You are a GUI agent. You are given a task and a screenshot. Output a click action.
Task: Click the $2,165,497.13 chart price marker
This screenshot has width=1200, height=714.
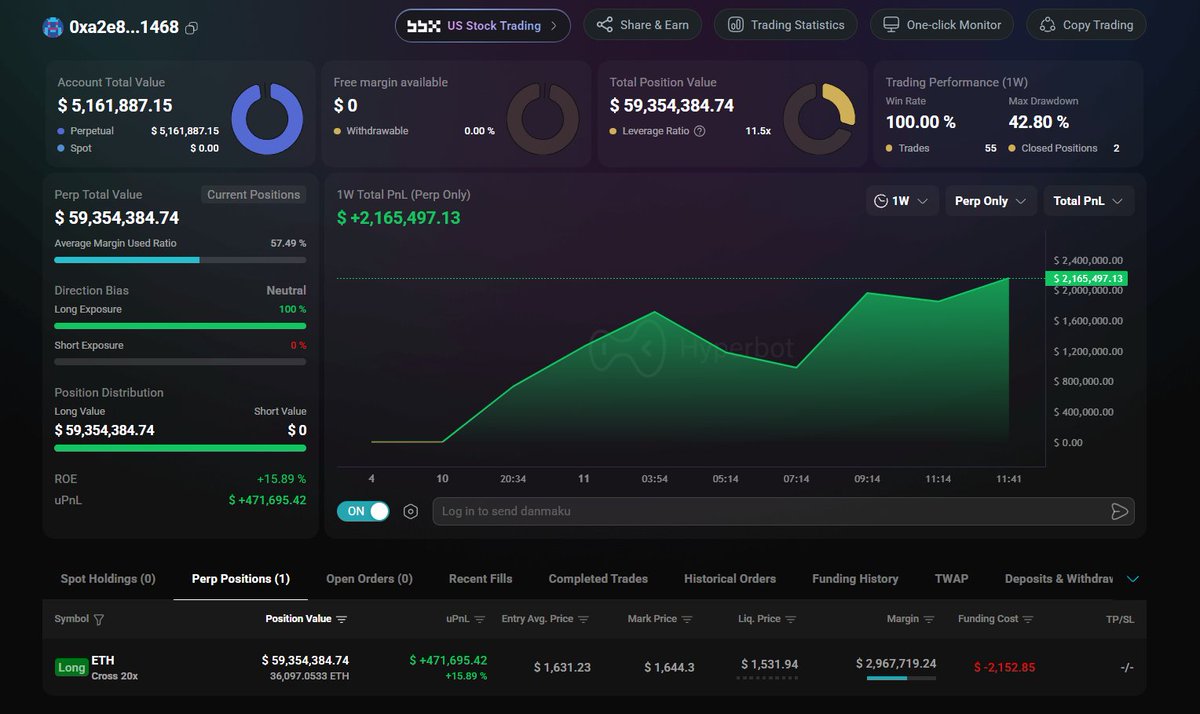(1086, 279)
